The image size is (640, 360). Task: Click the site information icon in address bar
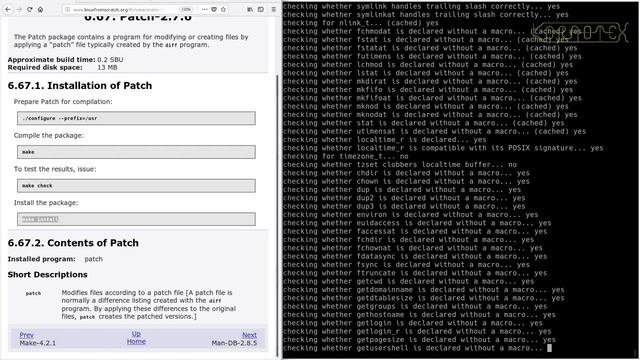tap(68, 9)
